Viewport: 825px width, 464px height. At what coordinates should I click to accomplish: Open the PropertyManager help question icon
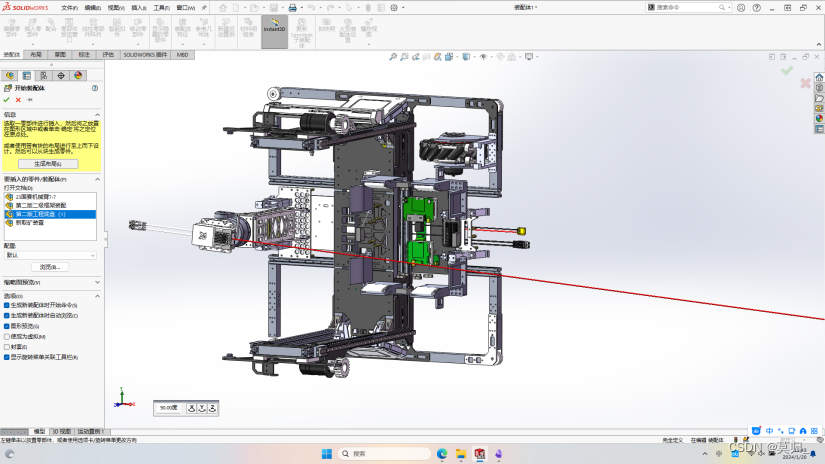[x=95, y=88]
